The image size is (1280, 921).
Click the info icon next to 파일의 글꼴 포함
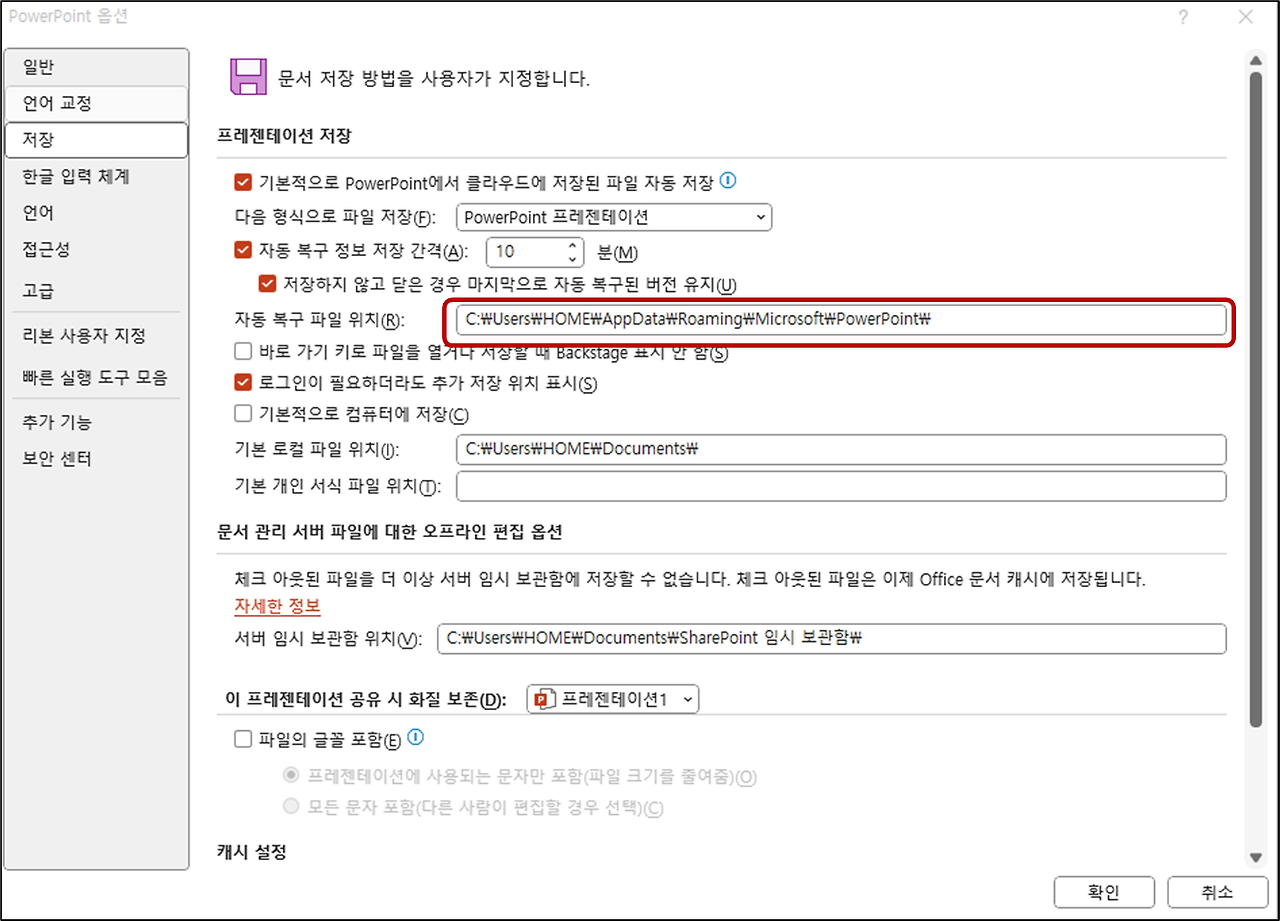pyautogui.click(x=417, y=738)
